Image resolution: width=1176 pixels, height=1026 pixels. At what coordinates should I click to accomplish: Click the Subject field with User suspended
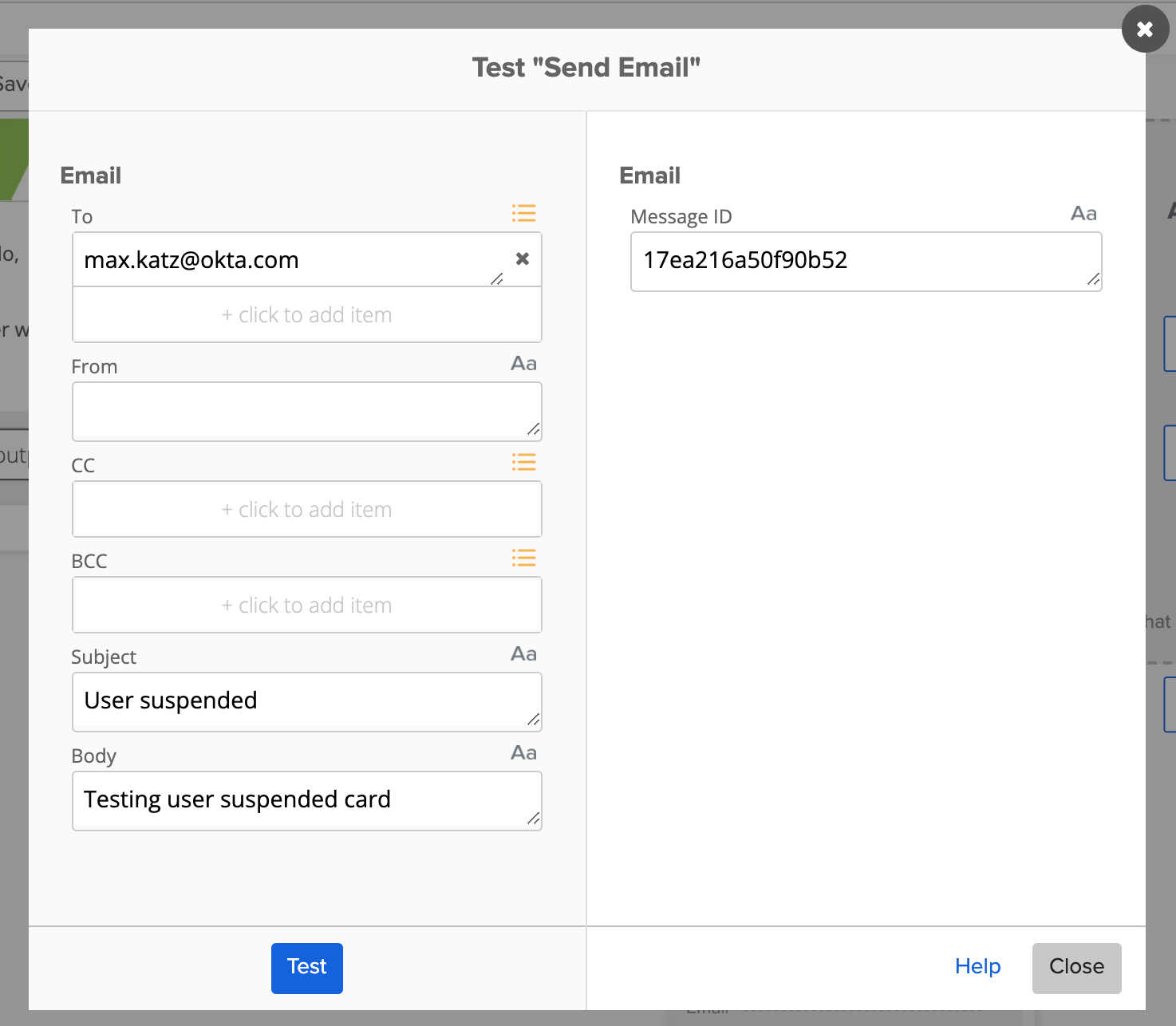(307, 702)
